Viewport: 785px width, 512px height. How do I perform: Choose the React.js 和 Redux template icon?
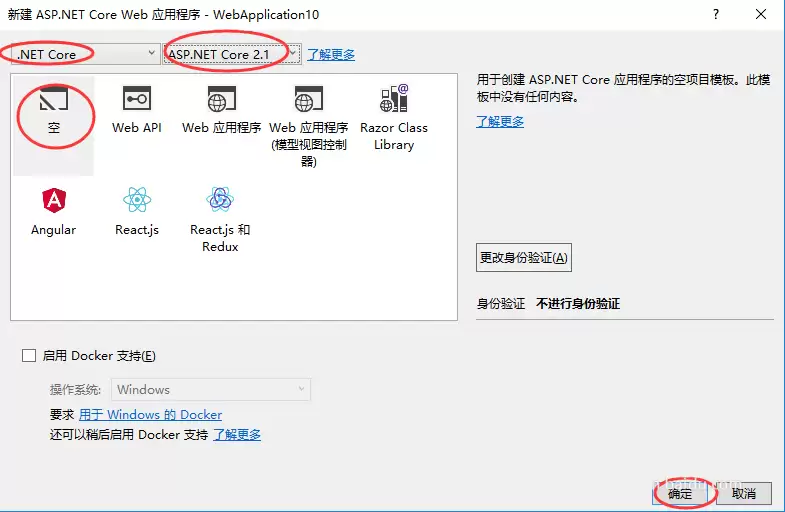click(220, 199)
